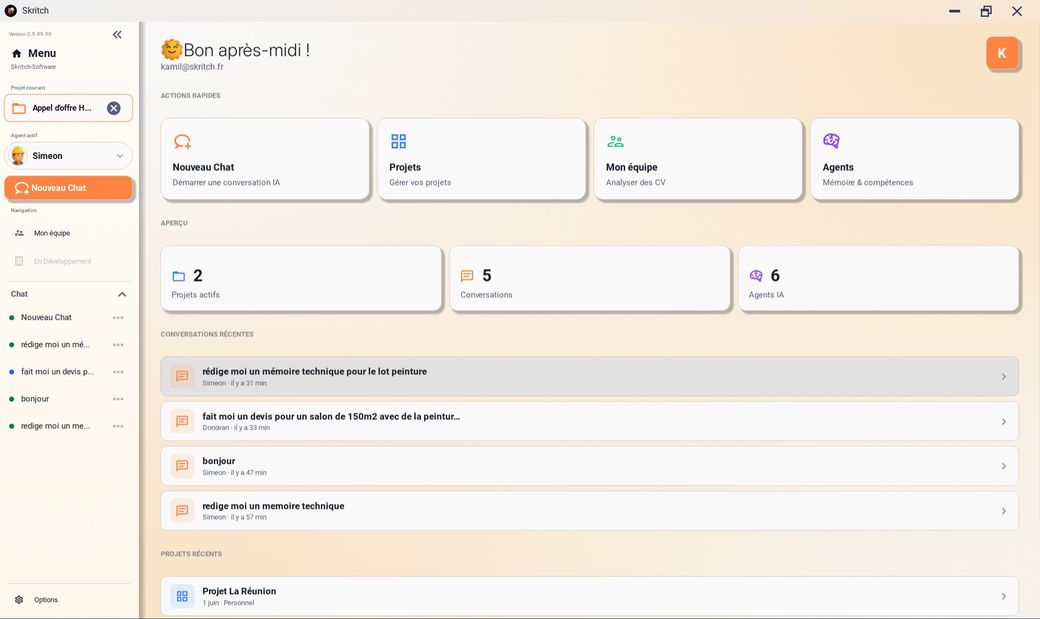
Task: Click the grid icon on Projets card
Action: pyautogui.click(x=399, y=141)
